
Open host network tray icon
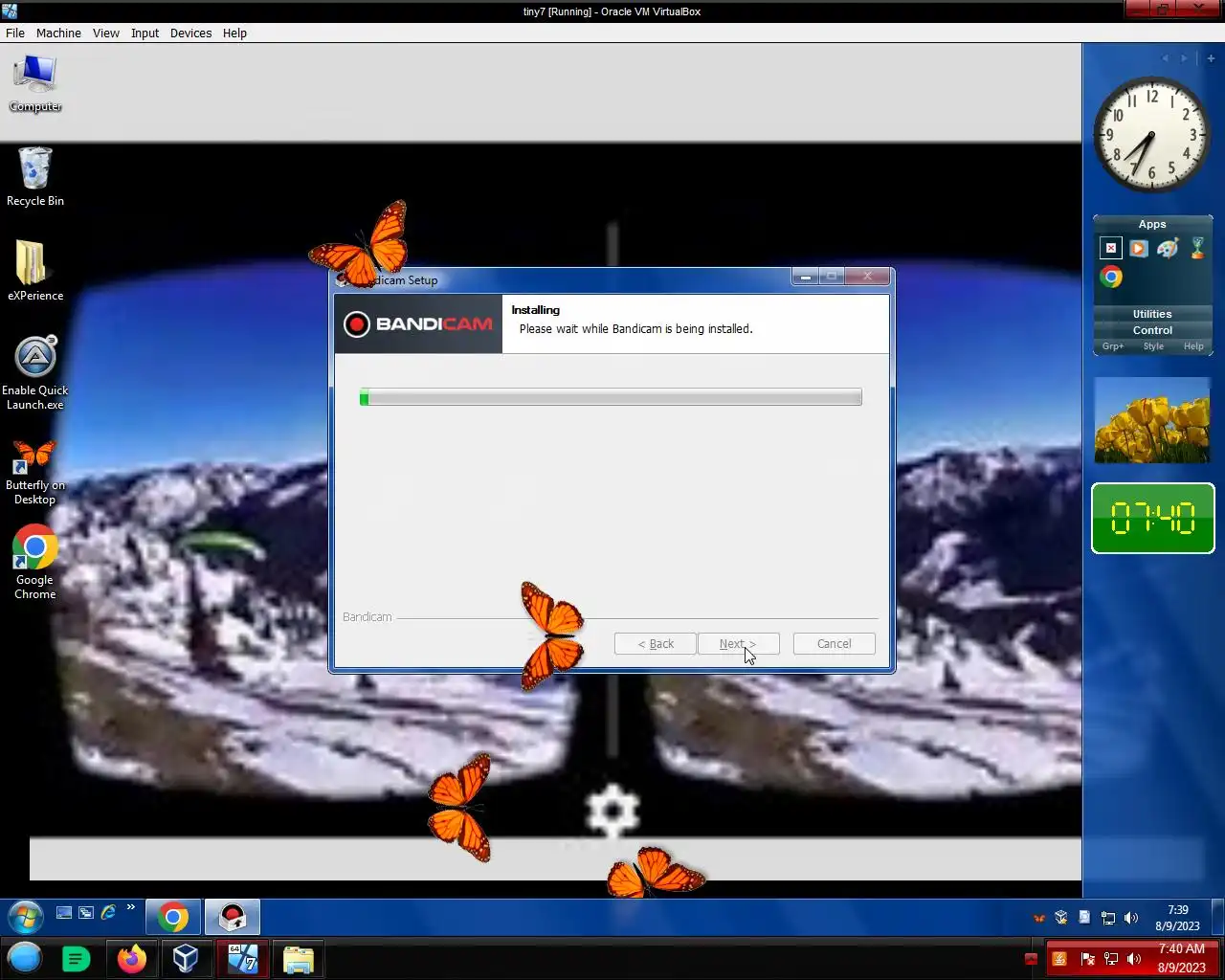click(x=1111, y=959)
